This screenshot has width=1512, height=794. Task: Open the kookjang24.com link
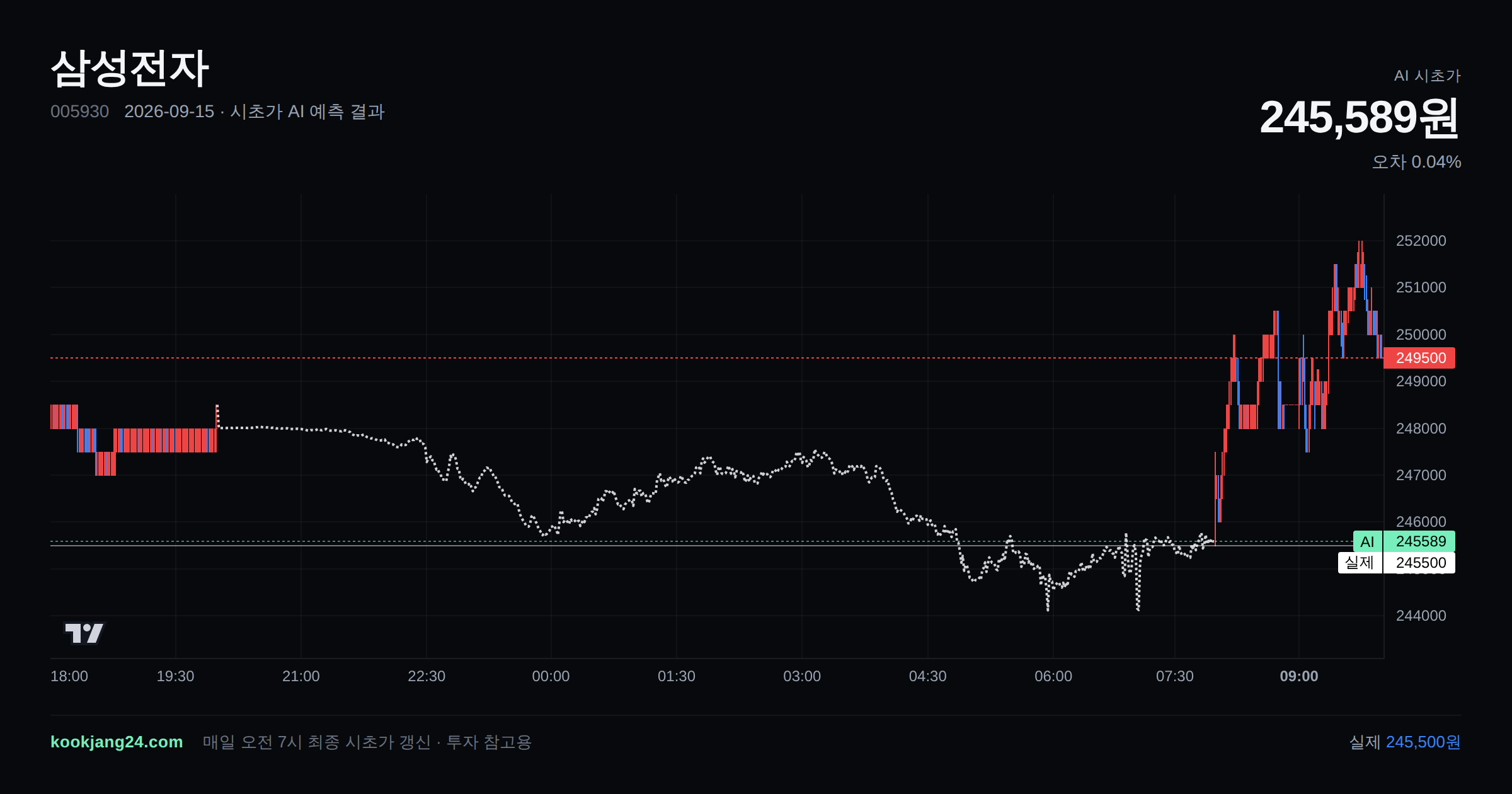tap(117, 742)
